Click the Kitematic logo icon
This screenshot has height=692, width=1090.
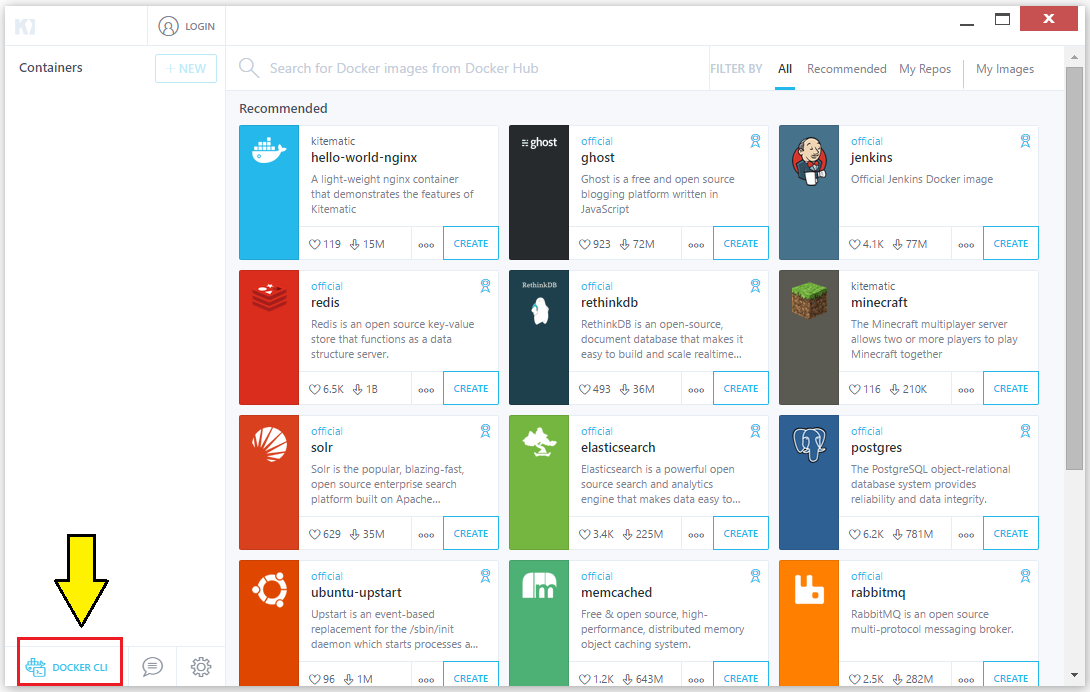25,26
